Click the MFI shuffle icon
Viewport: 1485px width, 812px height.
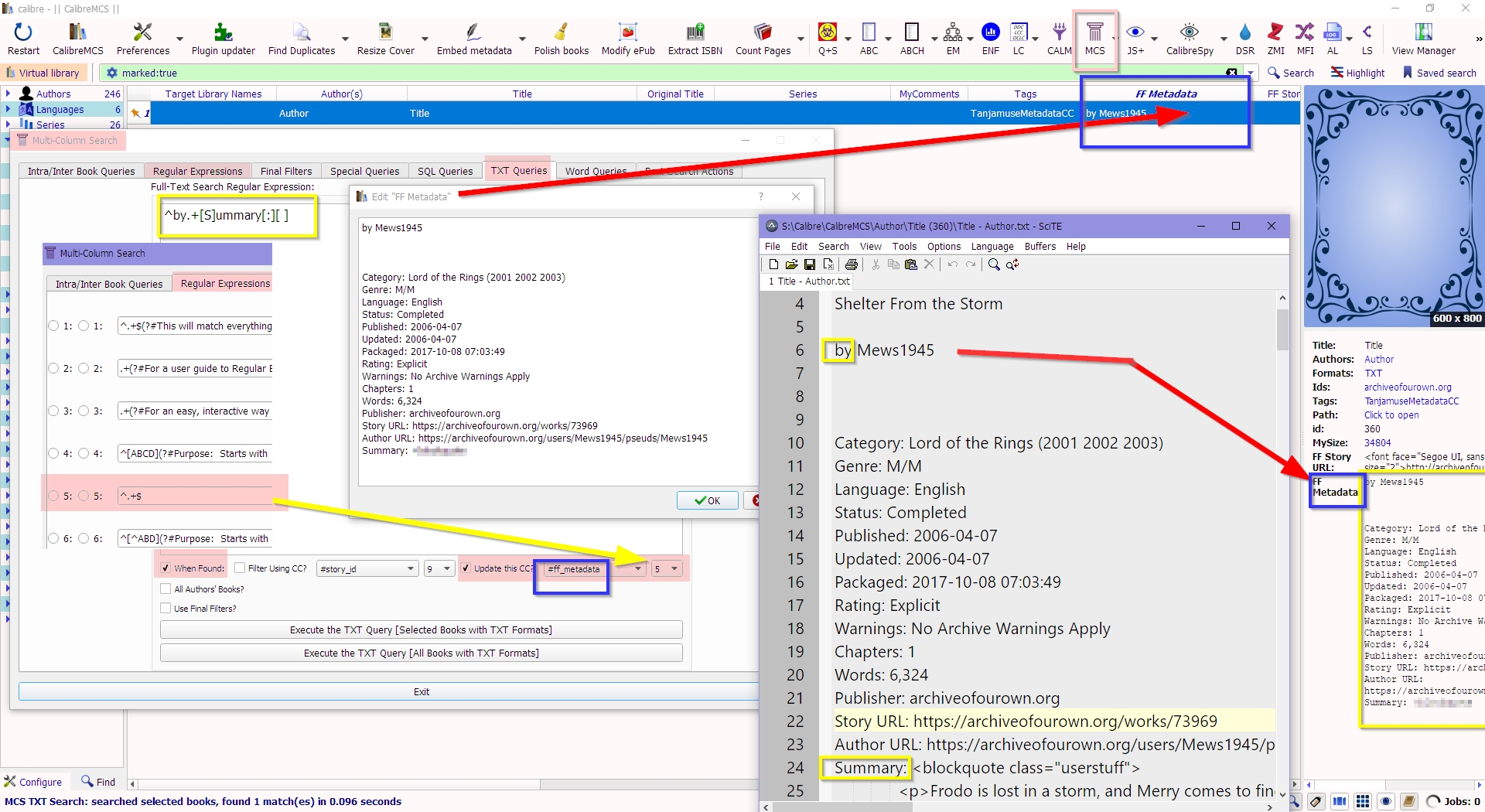[x=1305, y=32]
